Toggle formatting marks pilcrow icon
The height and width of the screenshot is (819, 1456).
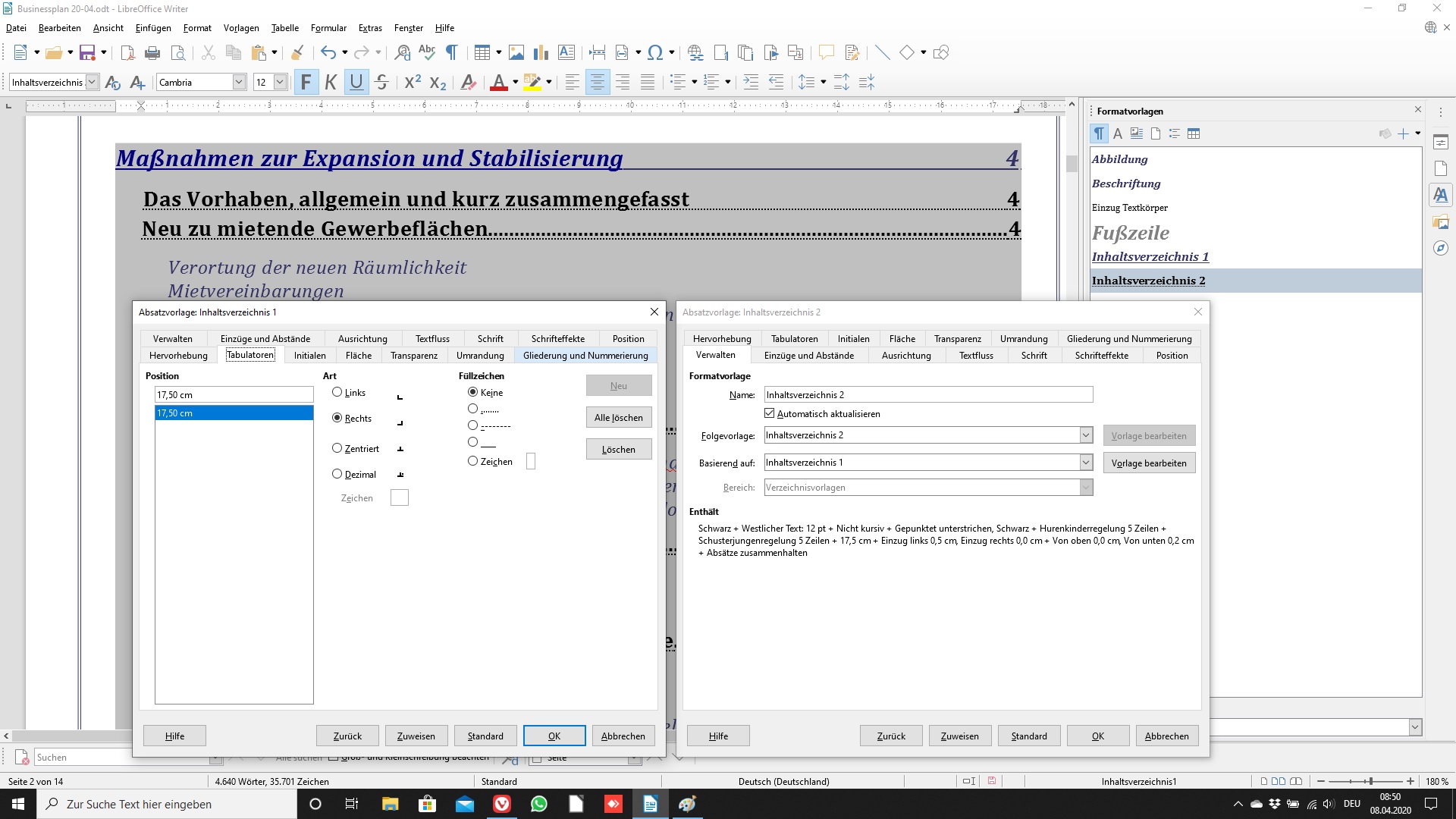[x=451, y=52]
